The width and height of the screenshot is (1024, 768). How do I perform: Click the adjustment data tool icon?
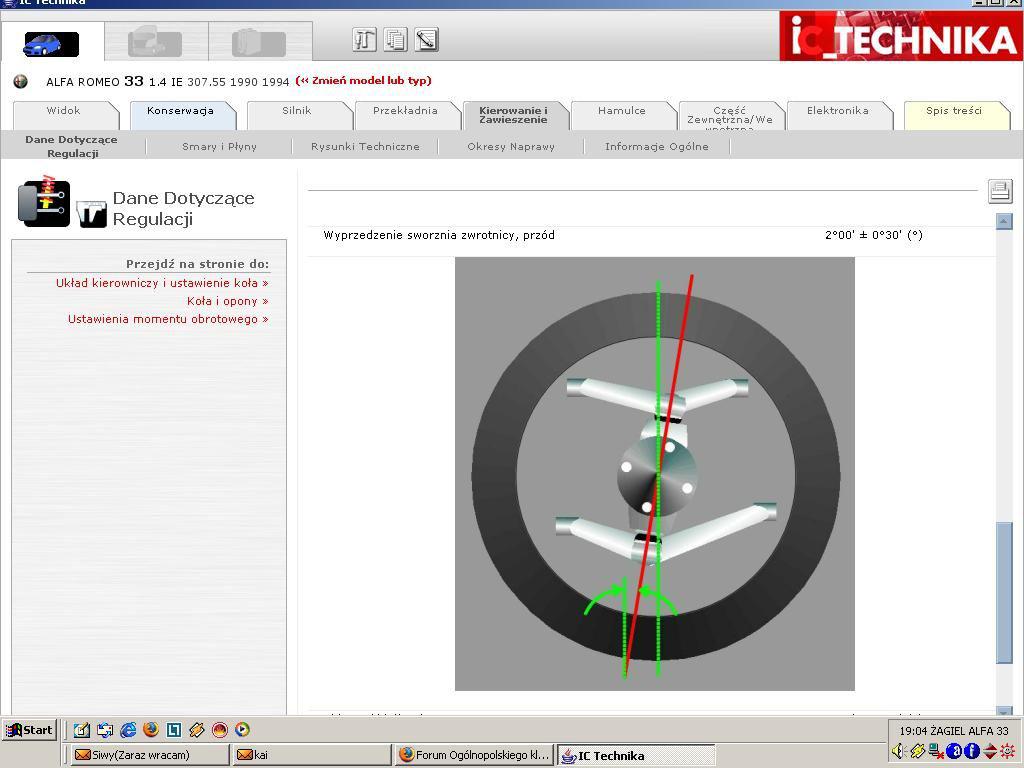pos(91,214)
